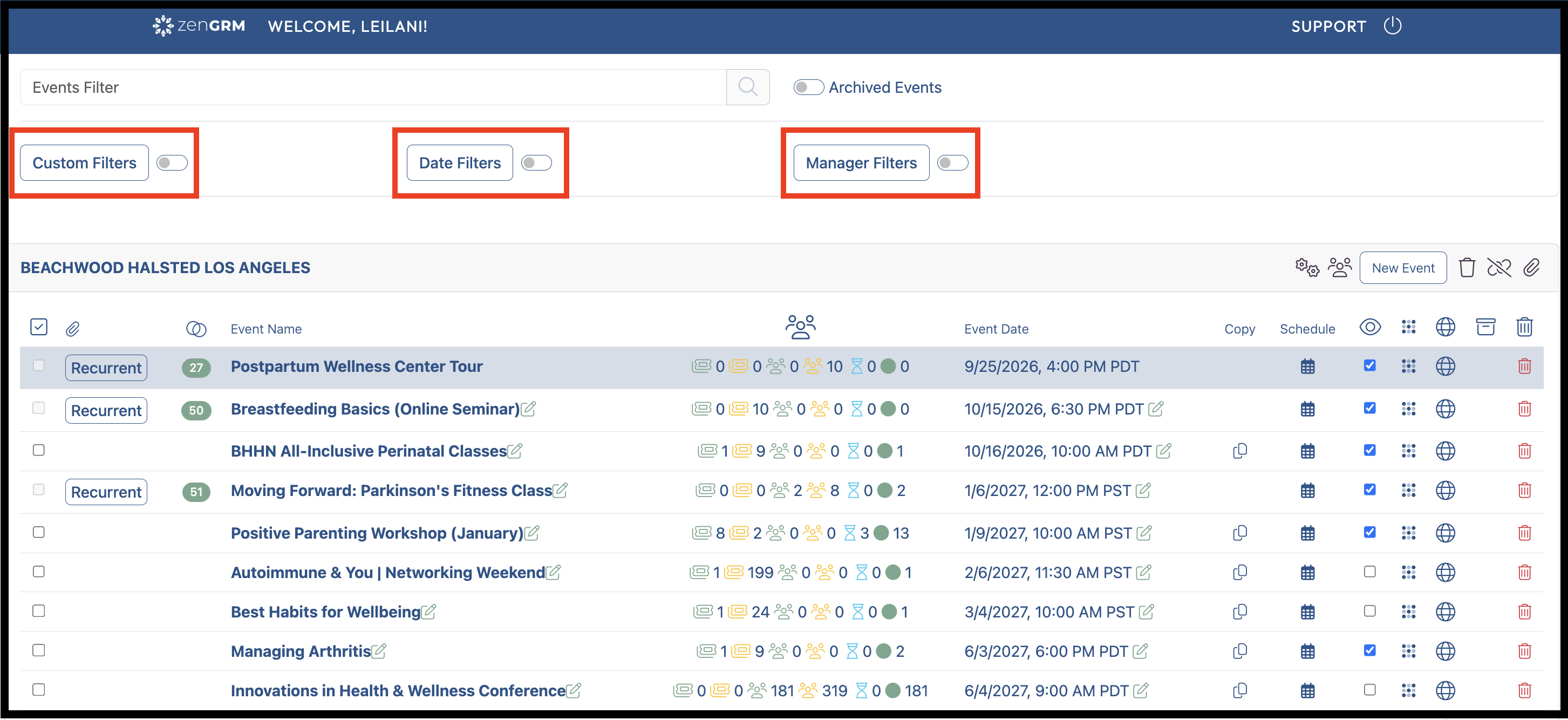Check the select-all checkbox in table header
1568x720 pixels.
click(39, 327)
